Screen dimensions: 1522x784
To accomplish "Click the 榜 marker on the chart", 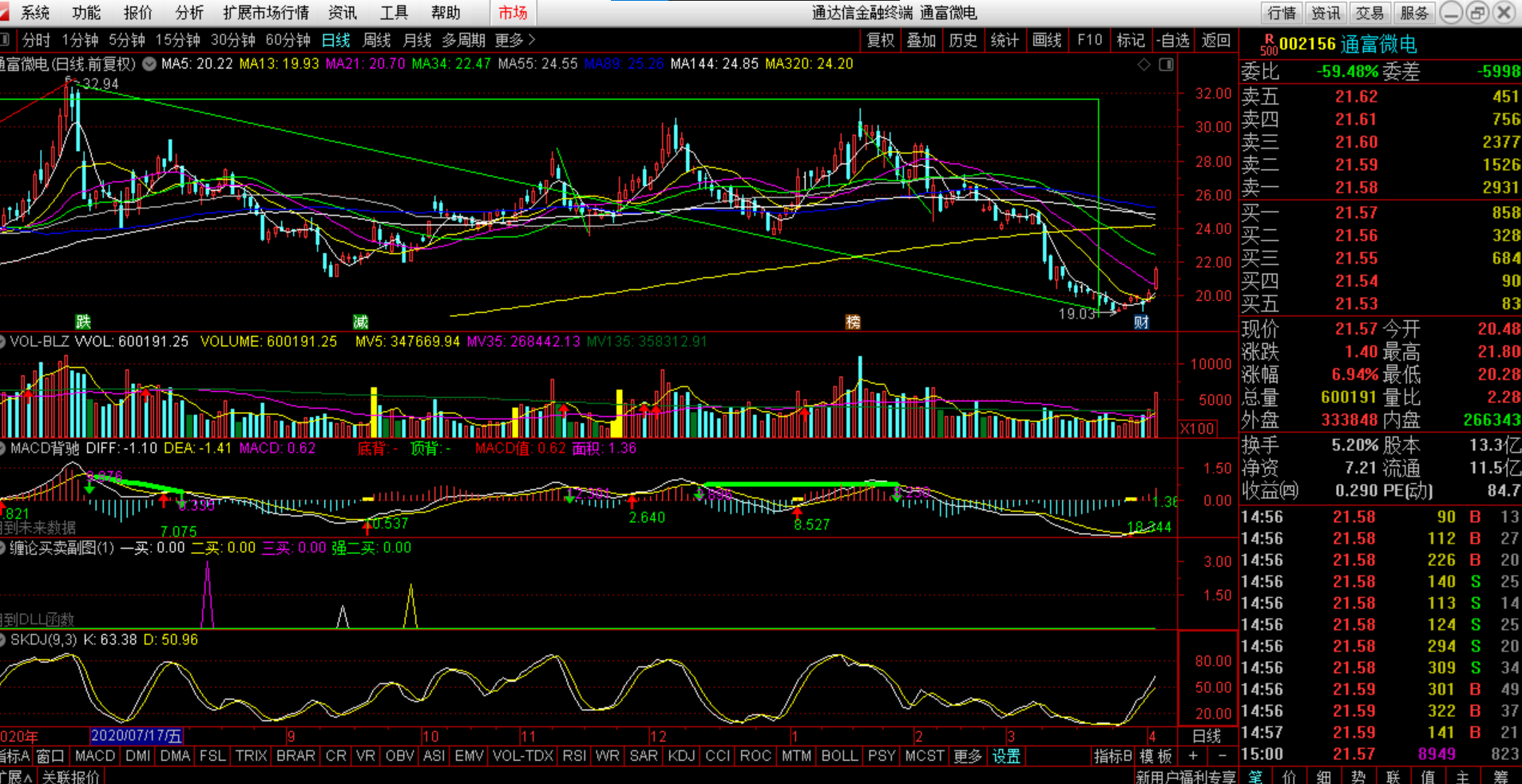I will pos(853,322).
